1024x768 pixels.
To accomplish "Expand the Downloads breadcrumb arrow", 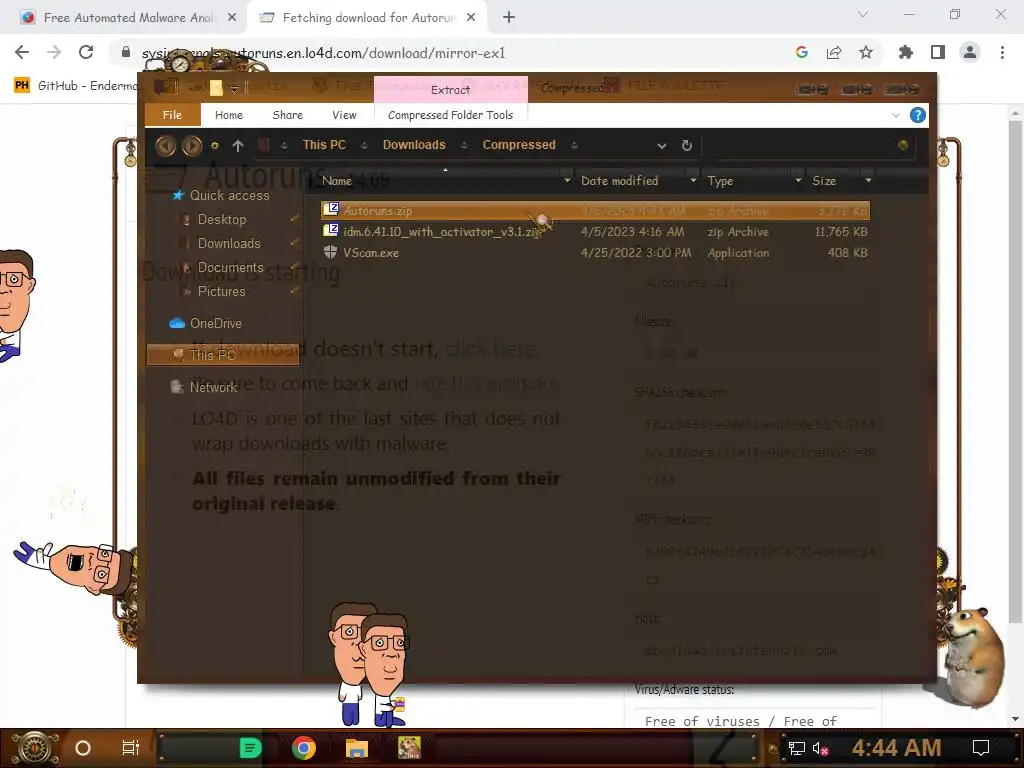I will pos(464,146).
